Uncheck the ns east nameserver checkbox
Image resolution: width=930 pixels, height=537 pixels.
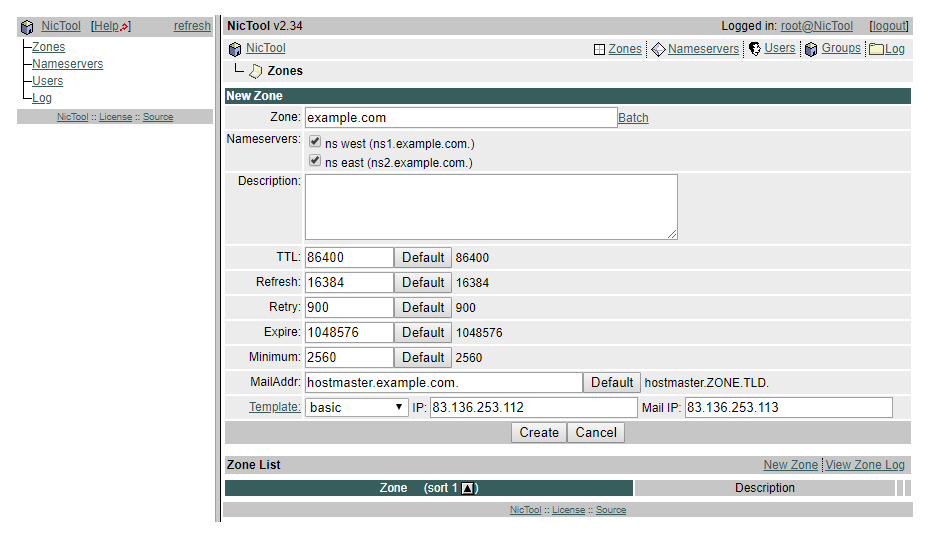coord(315,161)
